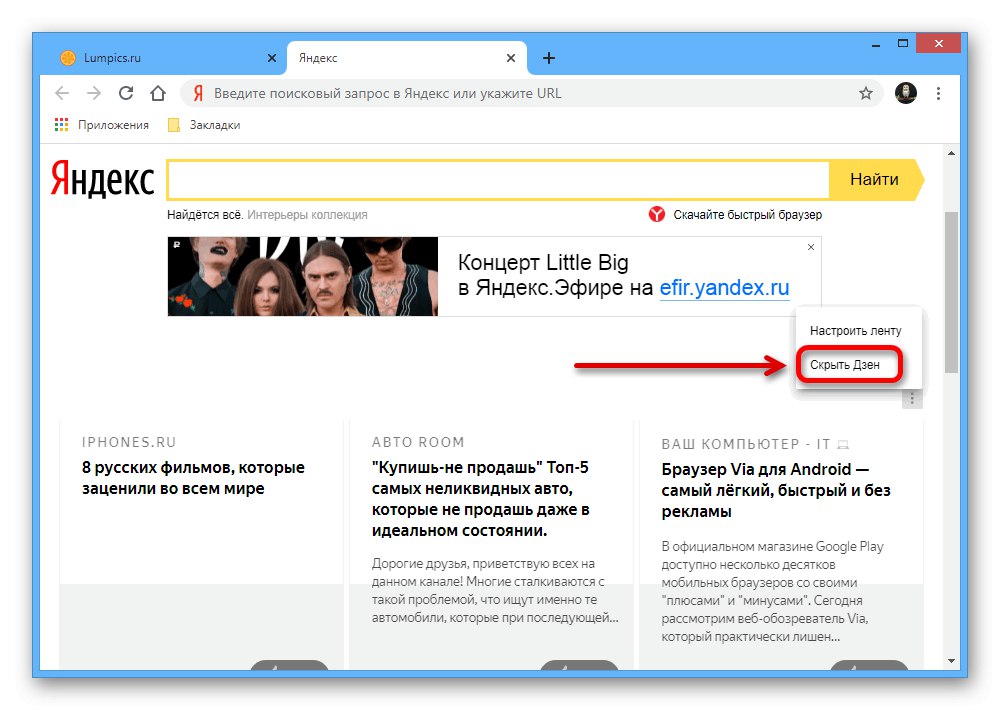The height and width of the screenshot is (710, 1000).
Task: Choose Скрыть Дзен from the menu
Action: (844, 365)
